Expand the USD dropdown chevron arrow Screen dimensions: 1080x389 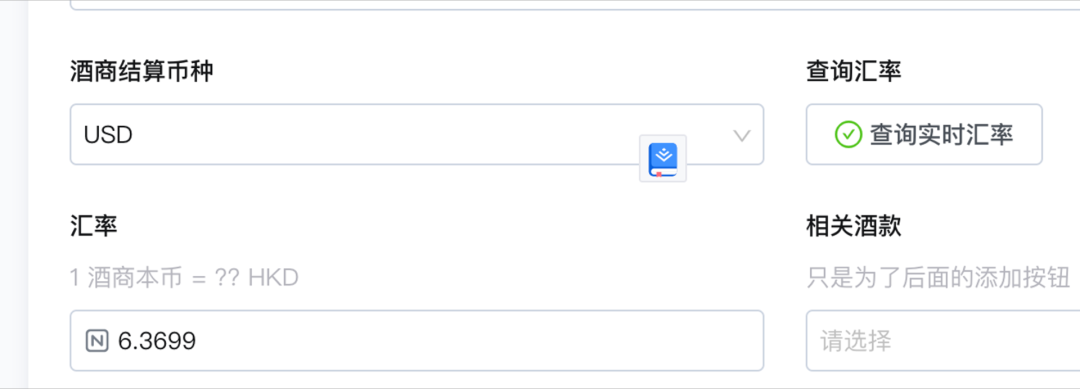741,135
